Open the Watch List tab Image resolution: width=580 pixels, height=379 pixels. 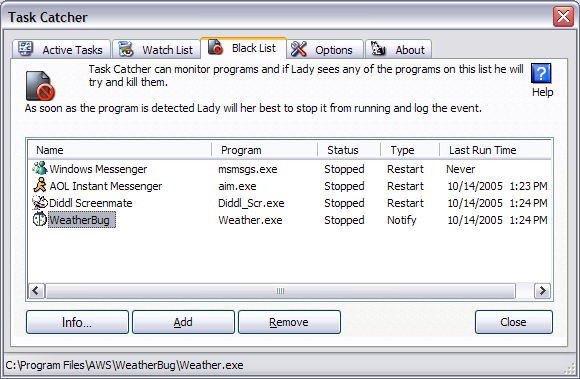pyautogui.click(x=156, y=49)
